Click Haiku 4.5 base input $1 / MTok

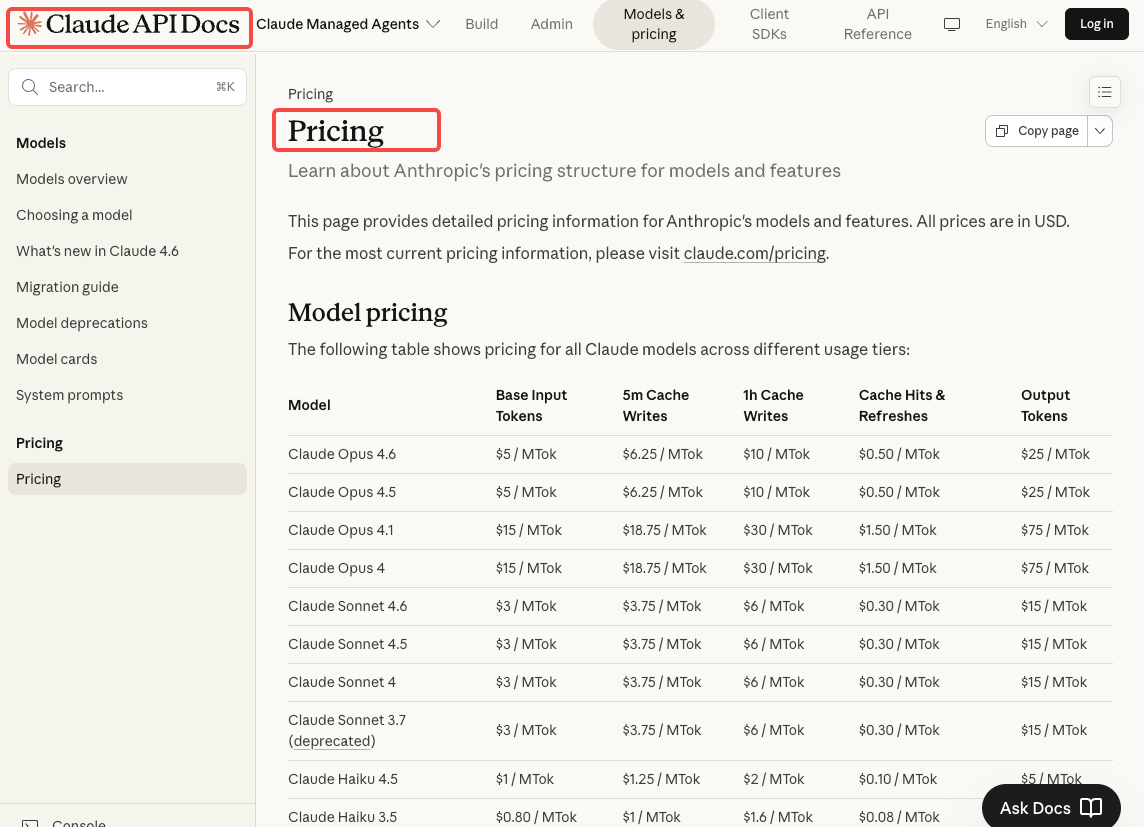(x=525, y=779)
